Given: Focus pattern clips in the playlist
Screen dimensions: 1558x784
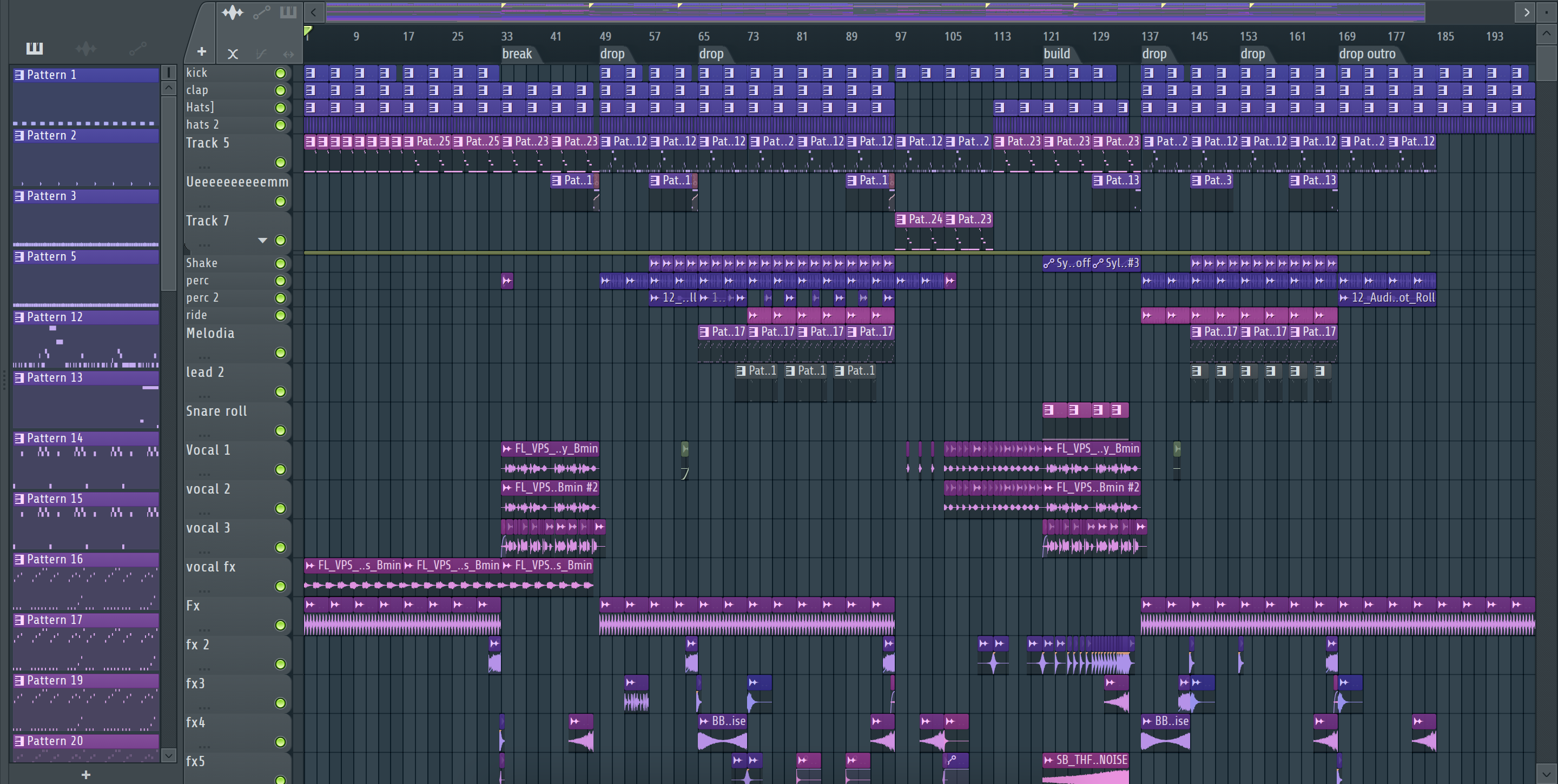Looking at the screenshot, I should 288,12.
